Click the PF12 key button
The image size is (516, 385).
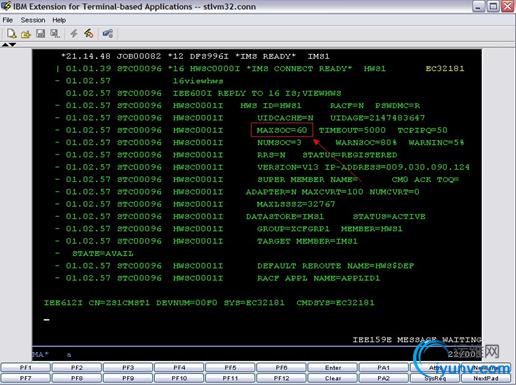click(x=282, y=378)
